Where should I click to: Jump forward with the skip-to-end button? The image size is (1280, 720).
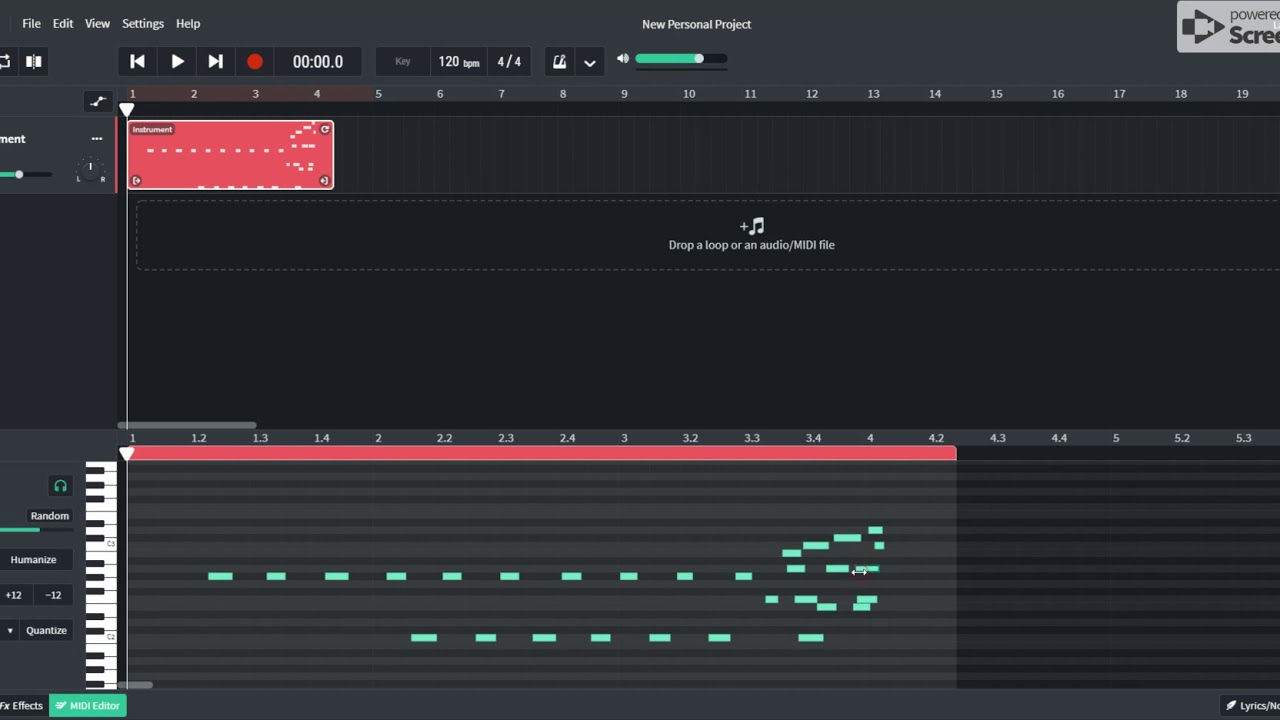pos(215,62)
